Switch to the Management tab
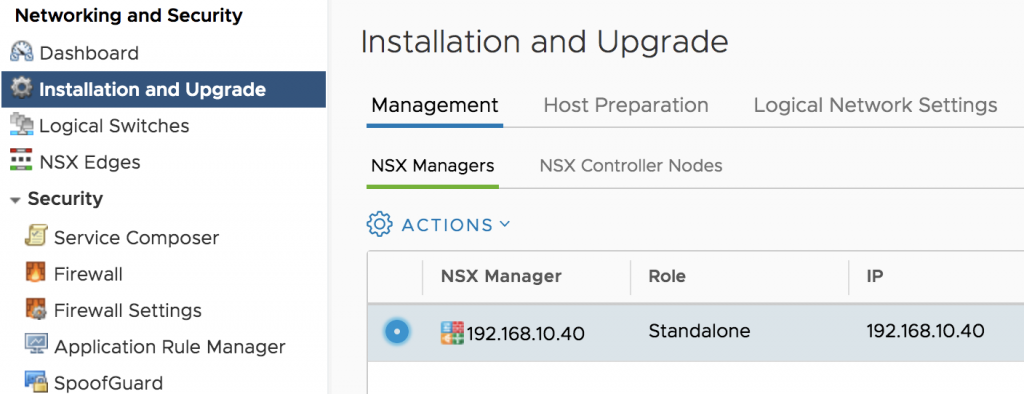Image resolution: width=1024 pixels, height=394 pixels. (x=435, y=105)
